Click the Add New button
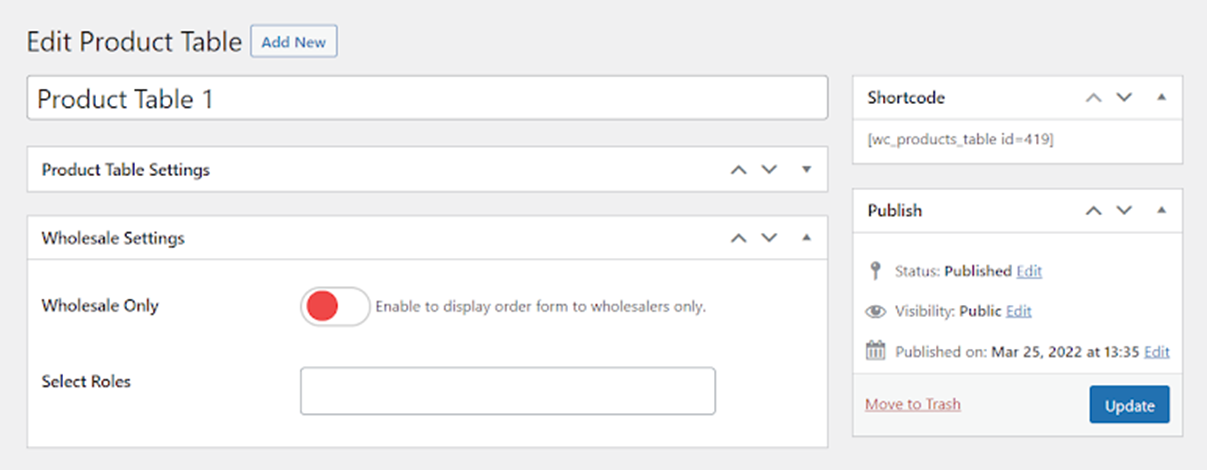 (294, 42)
